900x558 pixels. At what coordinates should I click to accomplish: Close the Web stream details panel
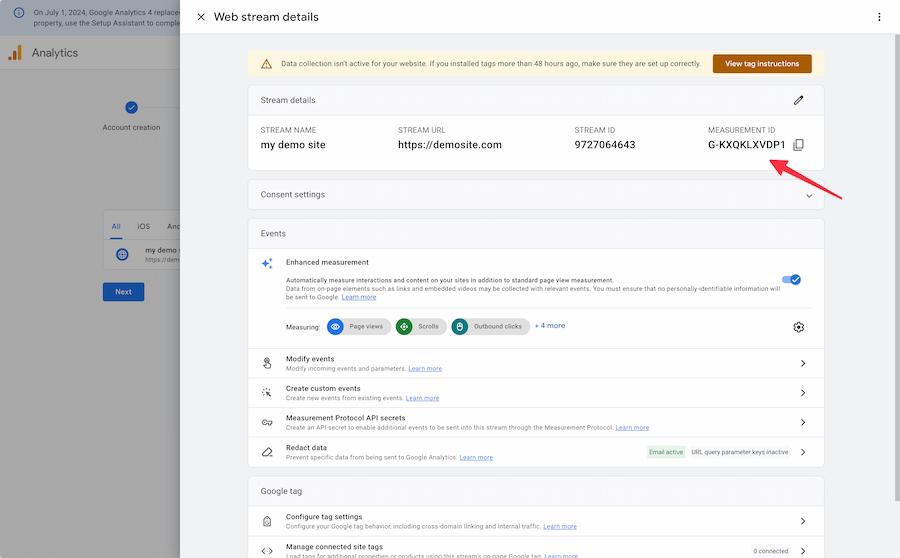point(201,17)
